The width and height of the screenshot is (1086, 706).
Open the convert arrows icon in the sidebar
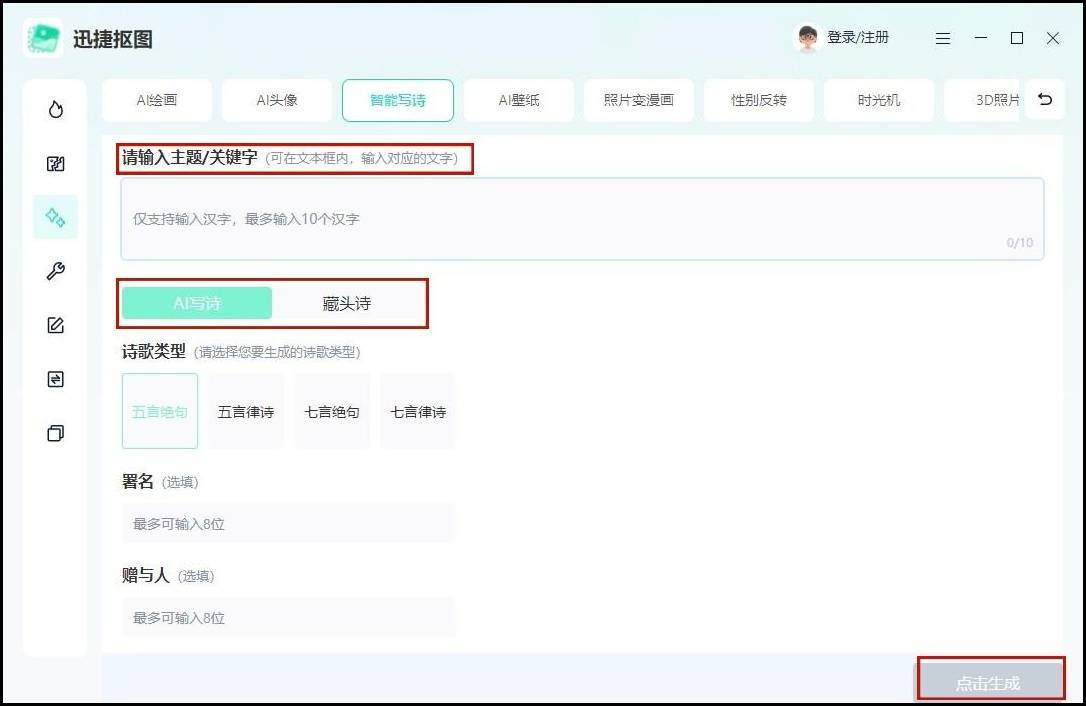coord(56,379)
